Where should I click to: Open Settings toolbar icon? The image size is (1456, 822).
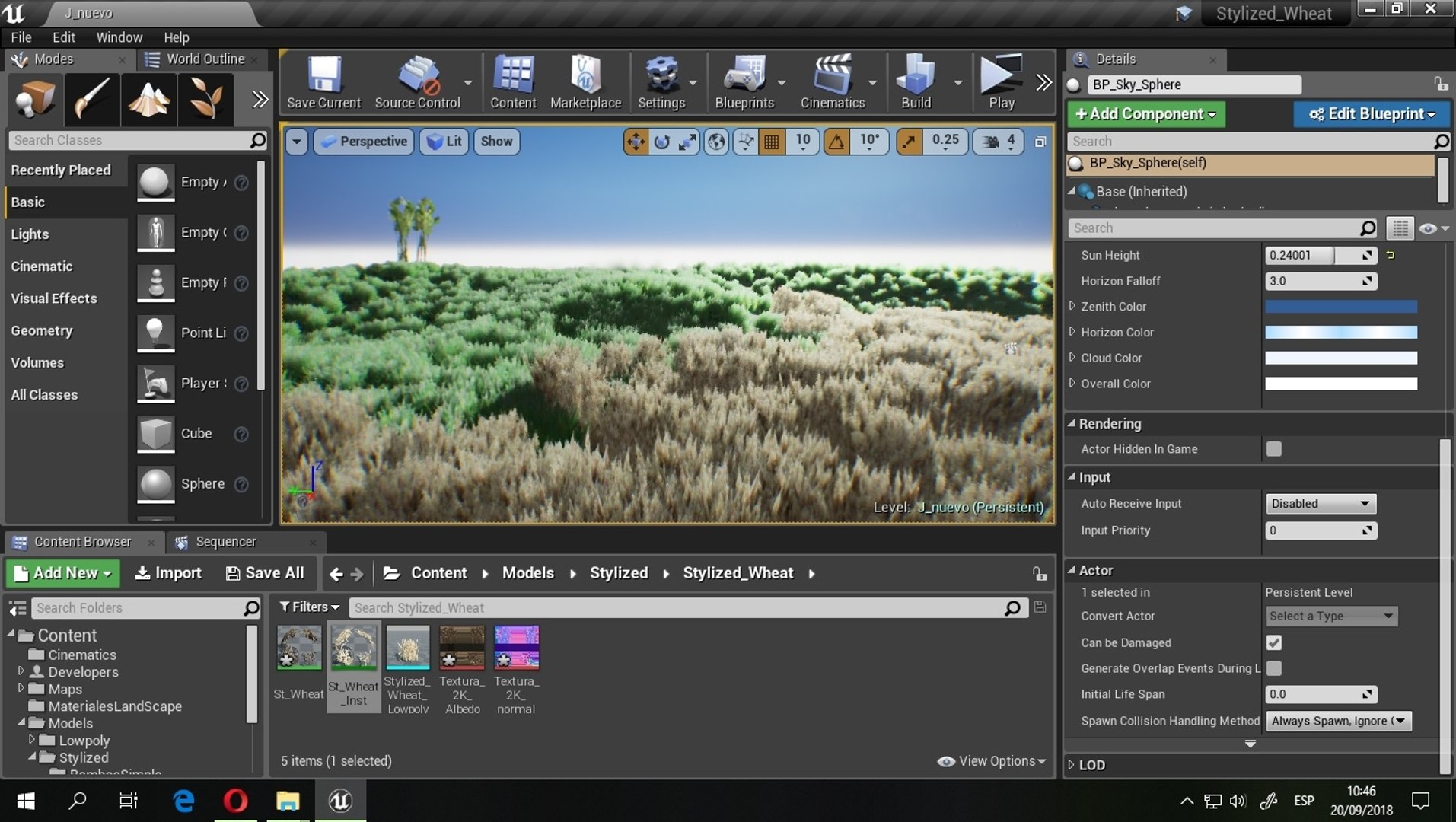[x=661, y=82]
